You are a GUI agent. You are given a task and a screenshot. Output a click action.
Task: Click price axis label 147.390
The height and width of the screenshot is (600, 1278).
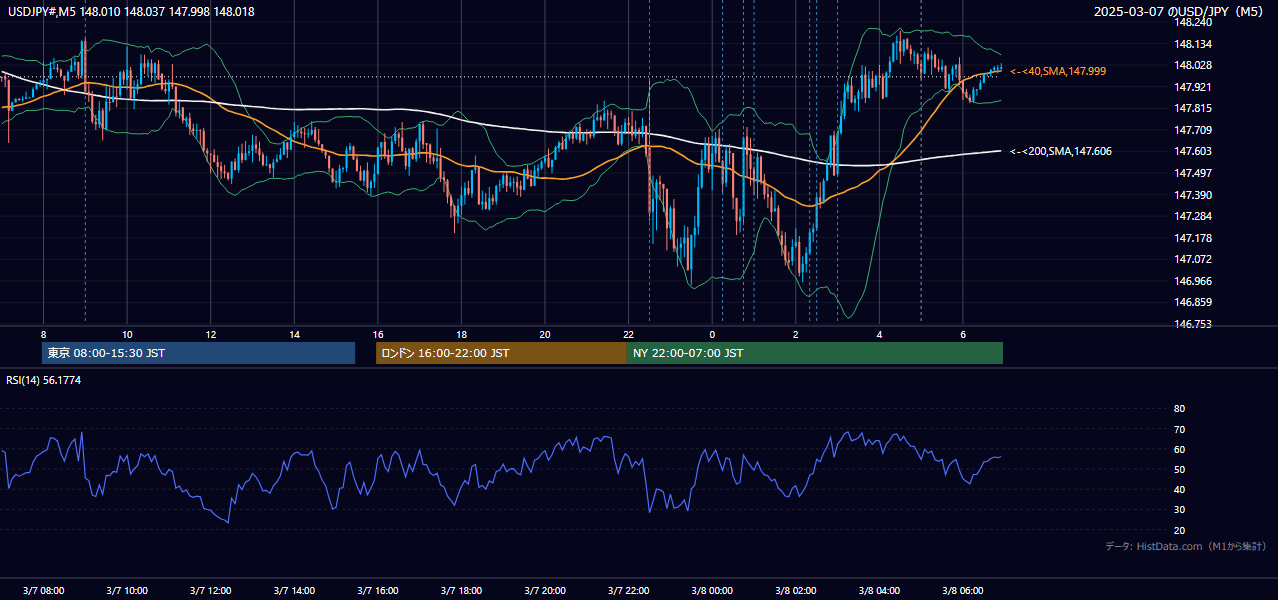(1194, 195)
